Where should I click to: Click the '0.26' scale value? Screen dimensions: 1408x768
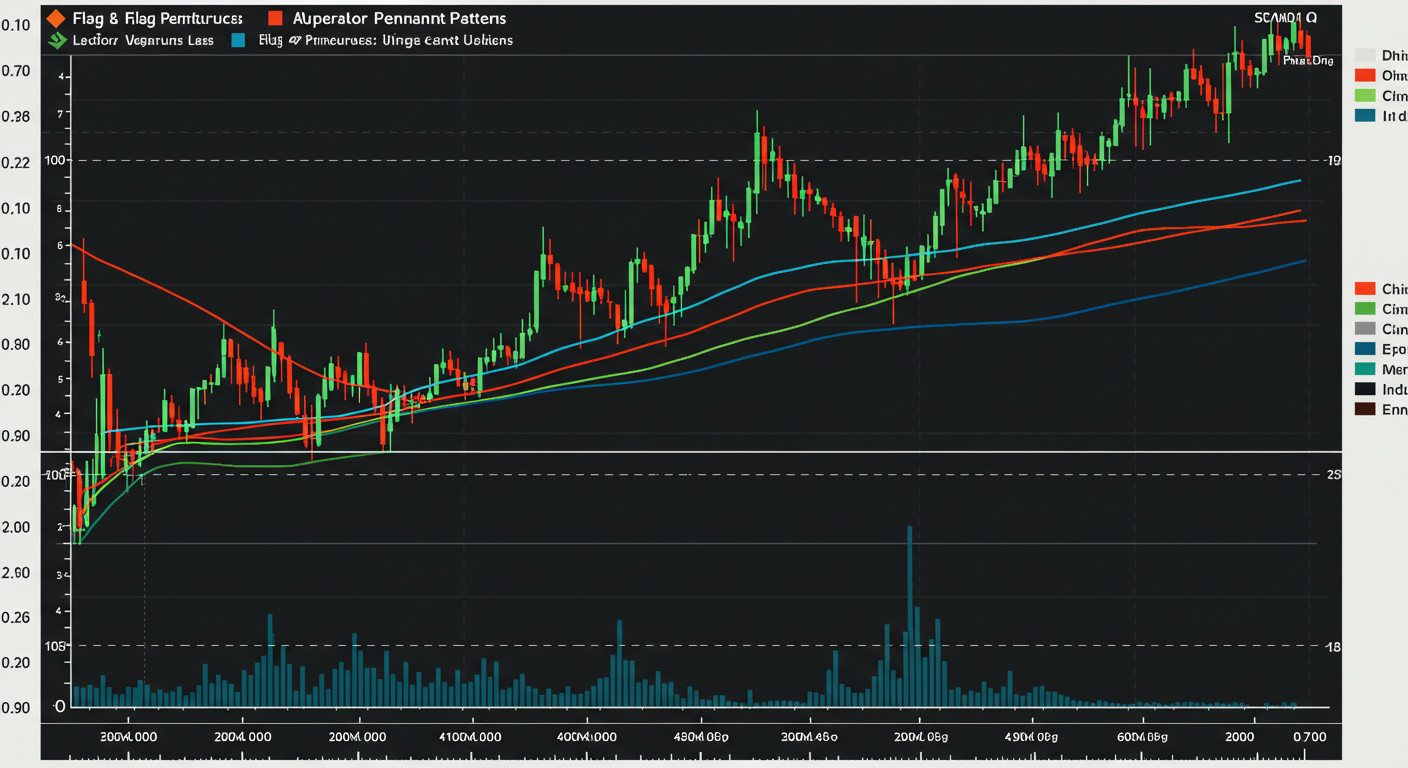(16, 618)
